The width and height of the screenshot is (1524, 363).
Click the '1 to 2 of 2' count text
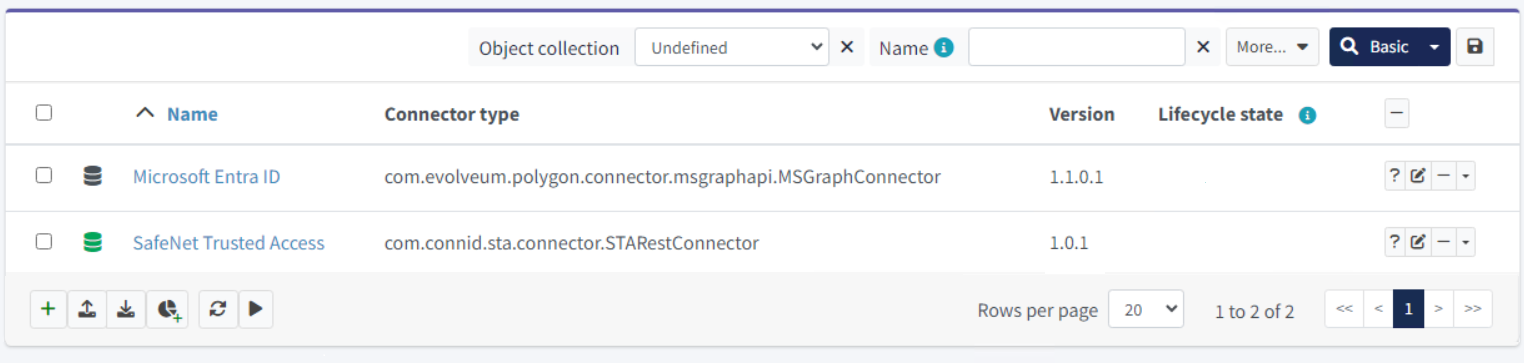(1254, 311)
